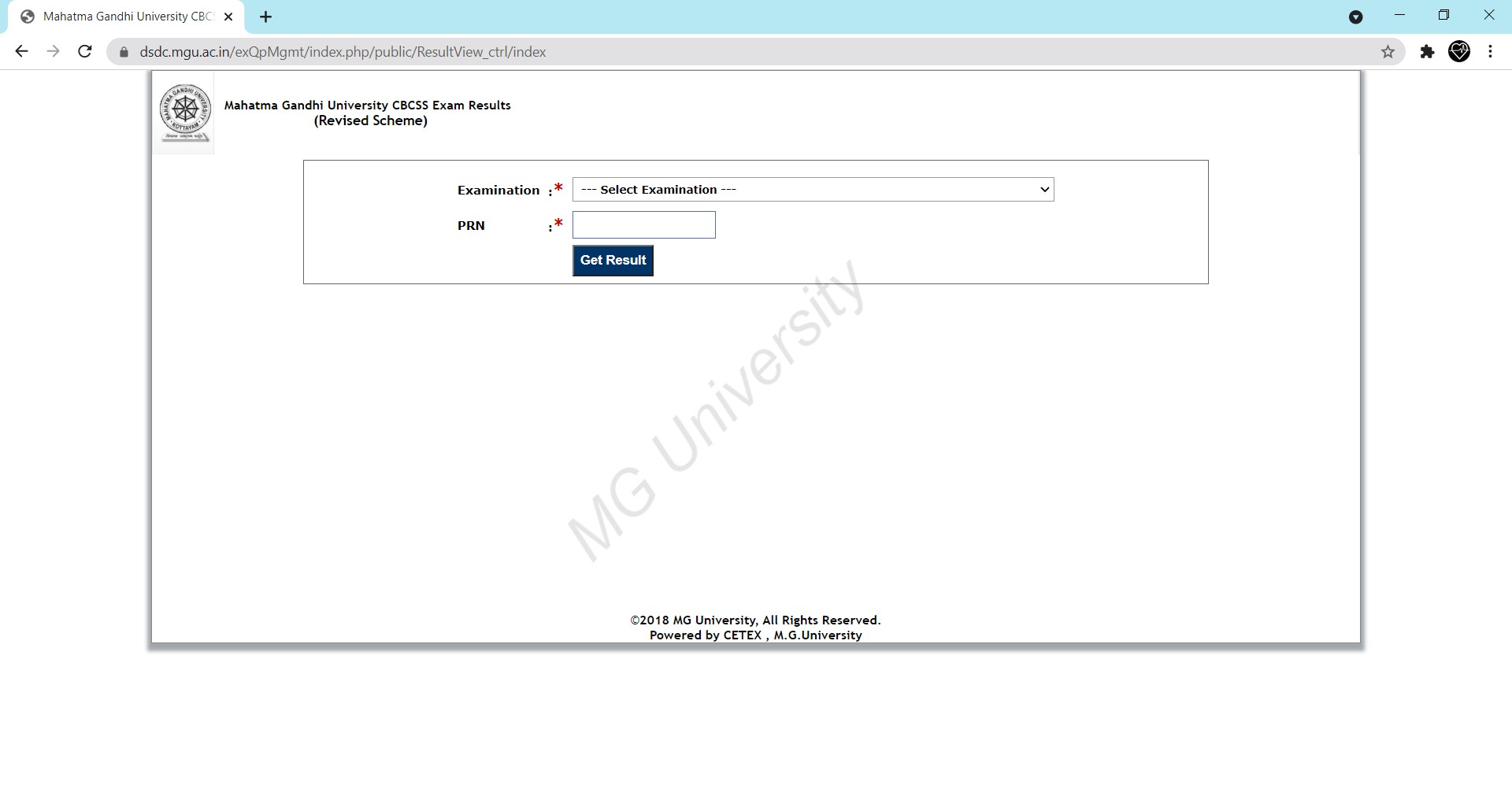Click the tab search down-arrow icon

[1355, 17]
